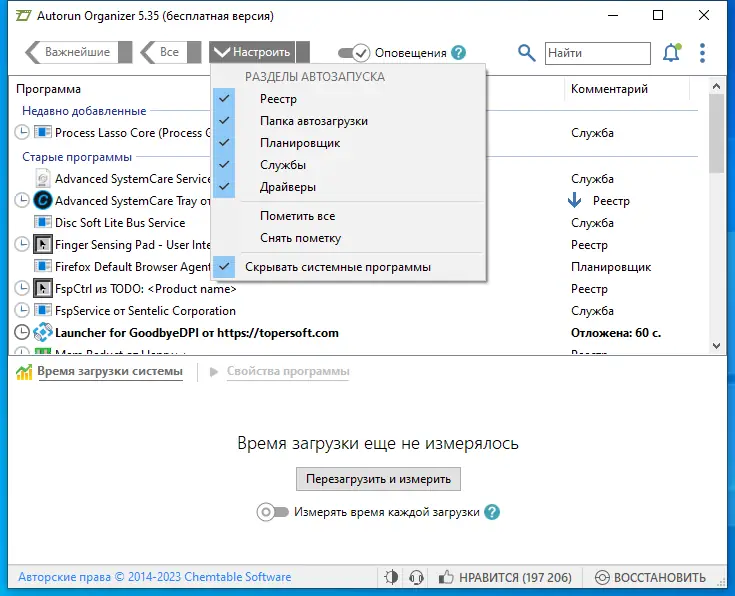The height and width of the screenshot is (596, 735).
Task: Select the Недавно добавленные group header
Action: [84, 111]
